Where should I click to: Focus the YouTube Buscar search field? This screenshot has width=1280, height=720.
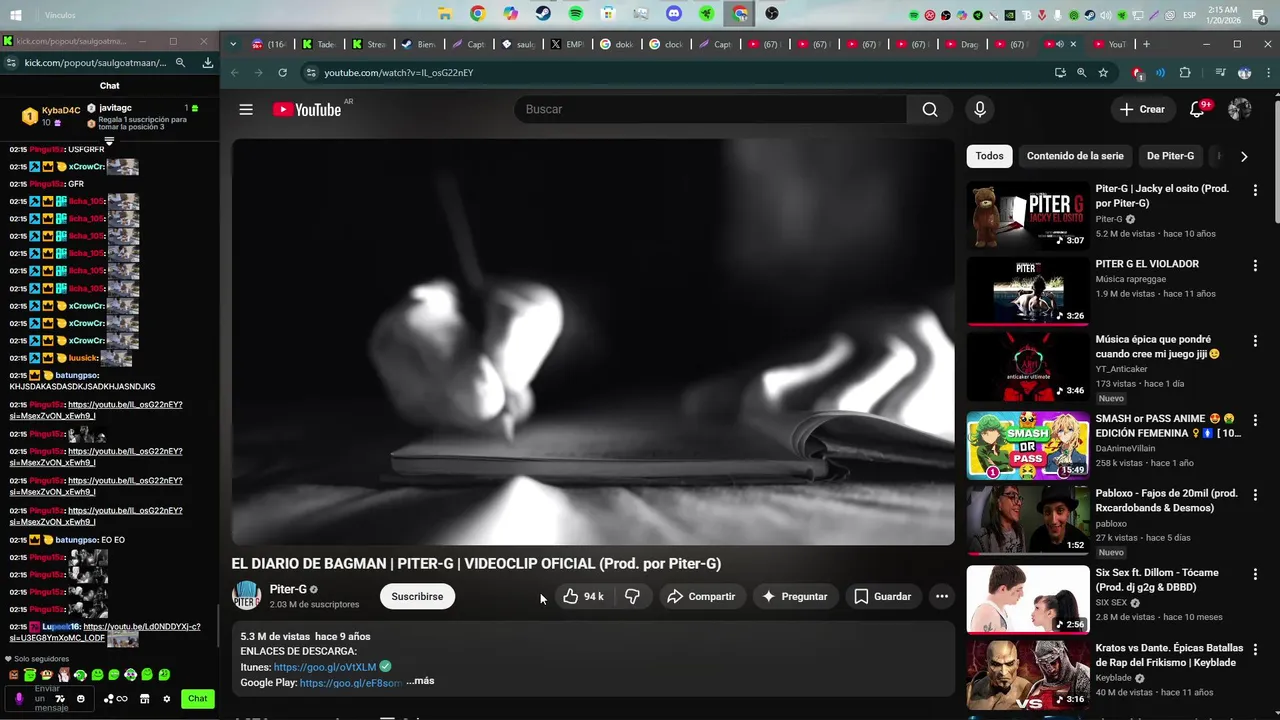tap(710, 110)
